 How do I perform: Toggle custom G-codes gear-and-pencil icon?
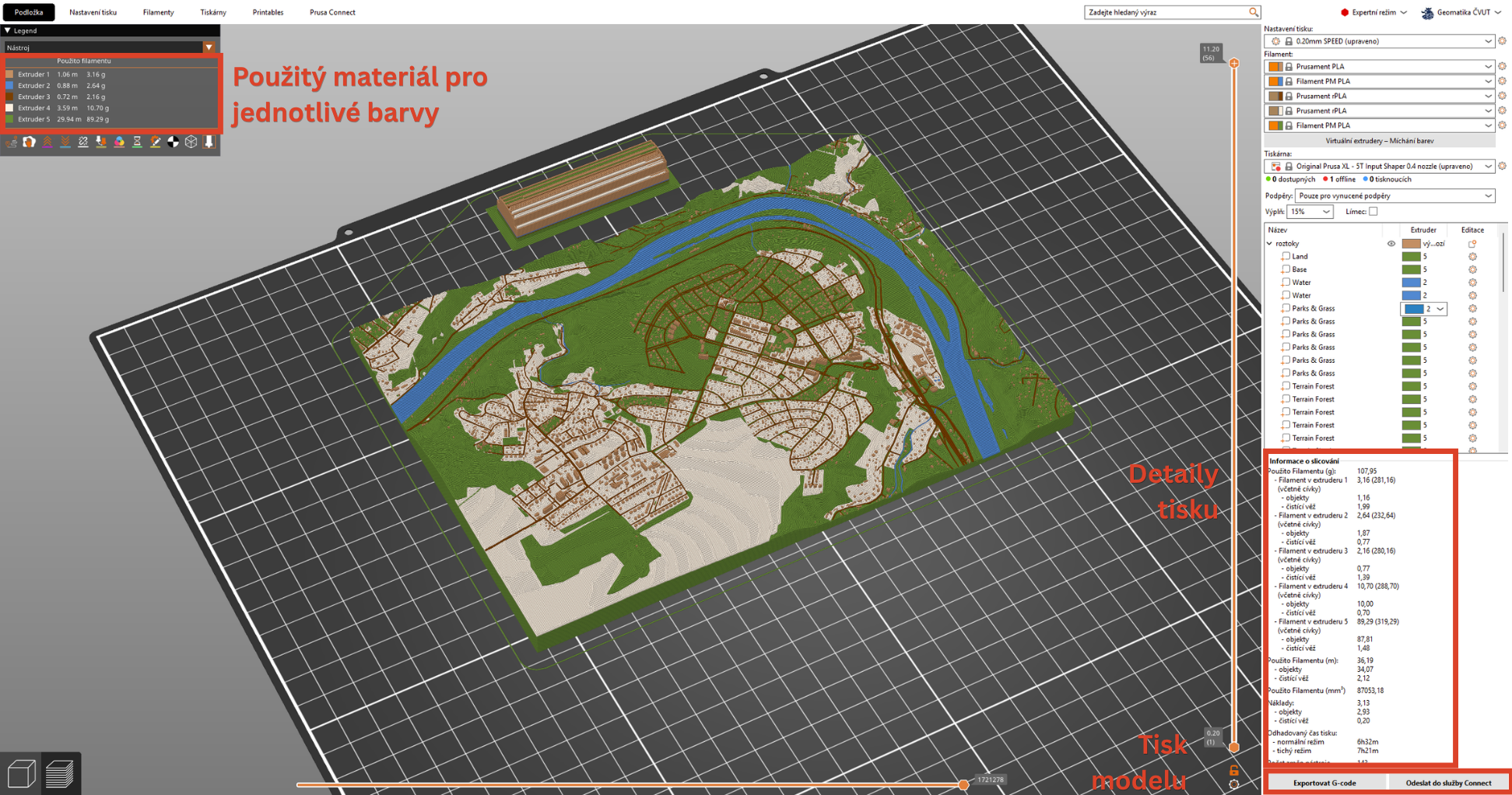(155, 142)
